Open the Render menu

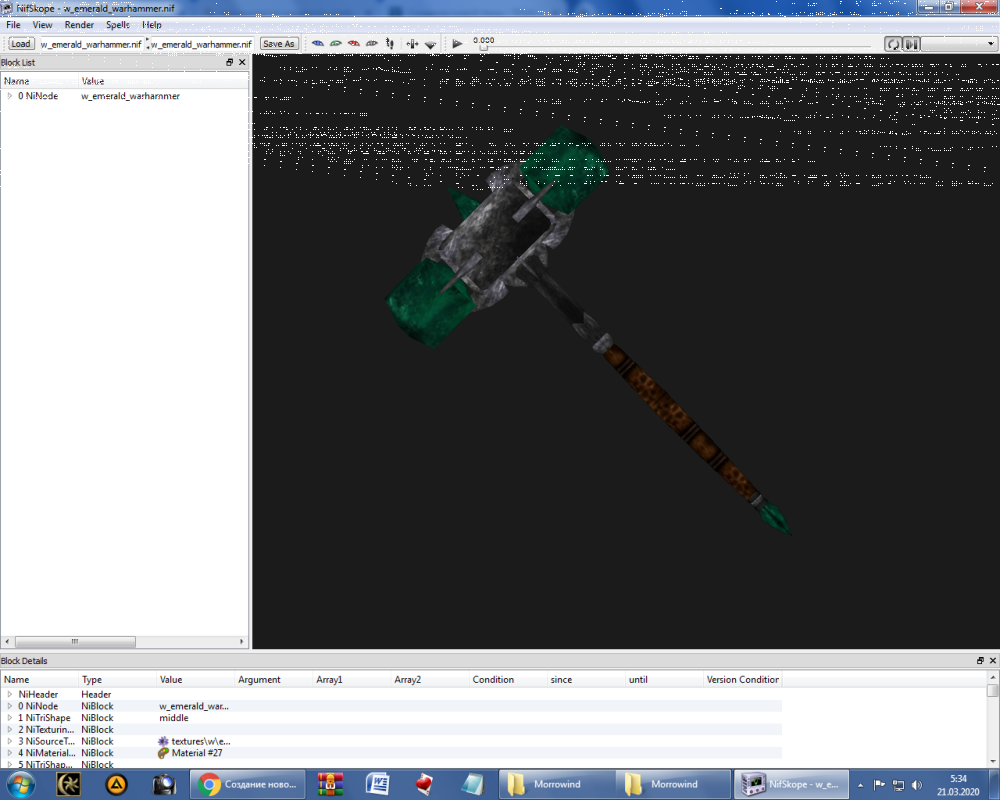pos(79,25)
